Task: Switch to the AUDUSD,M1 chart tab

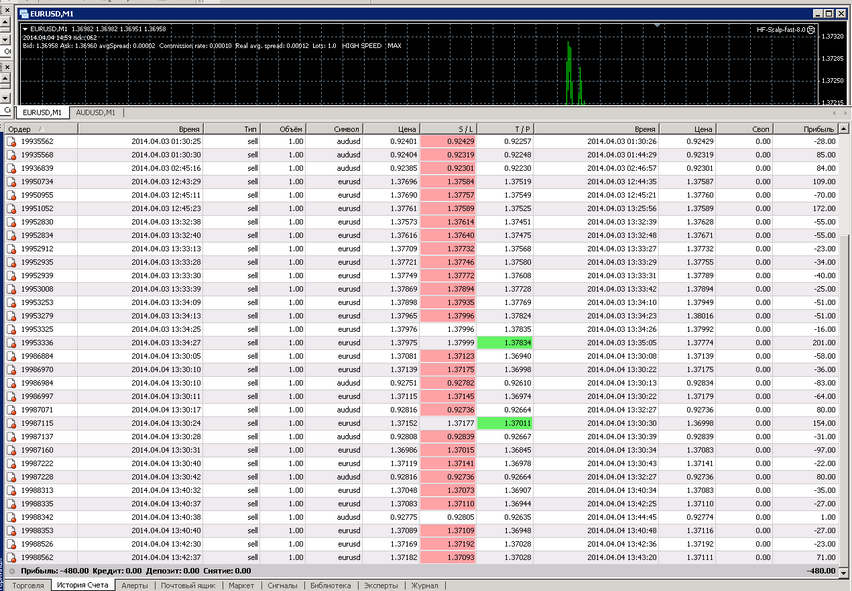Action: click(96, 112)
